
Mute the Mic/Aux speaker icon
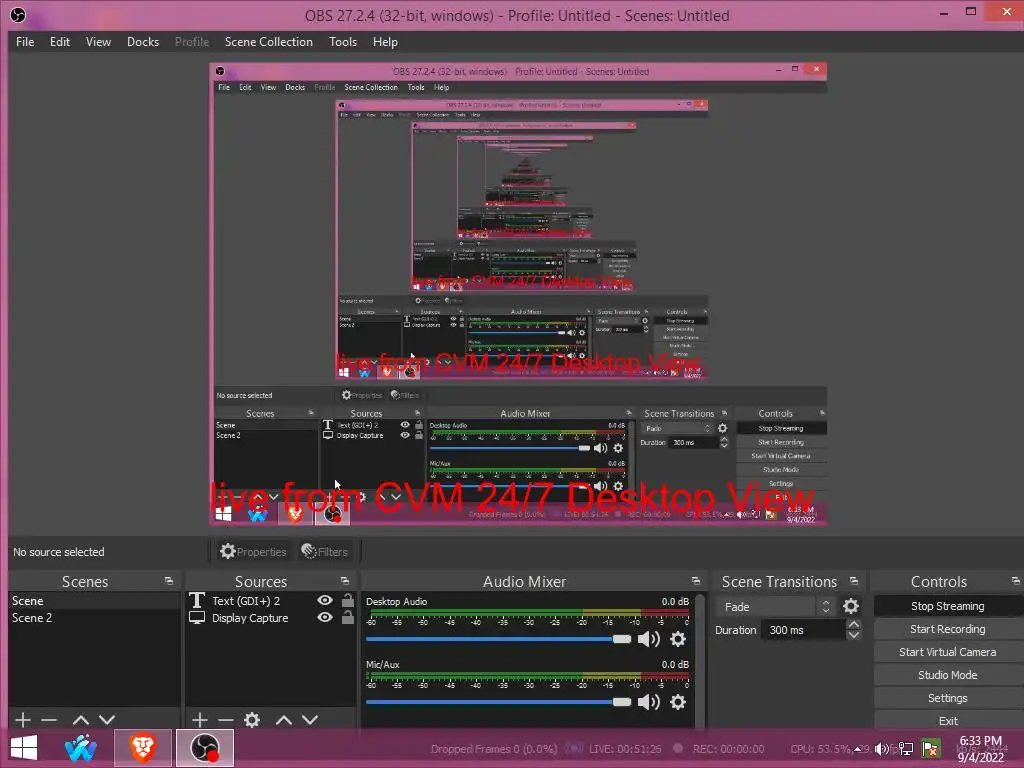648,702
